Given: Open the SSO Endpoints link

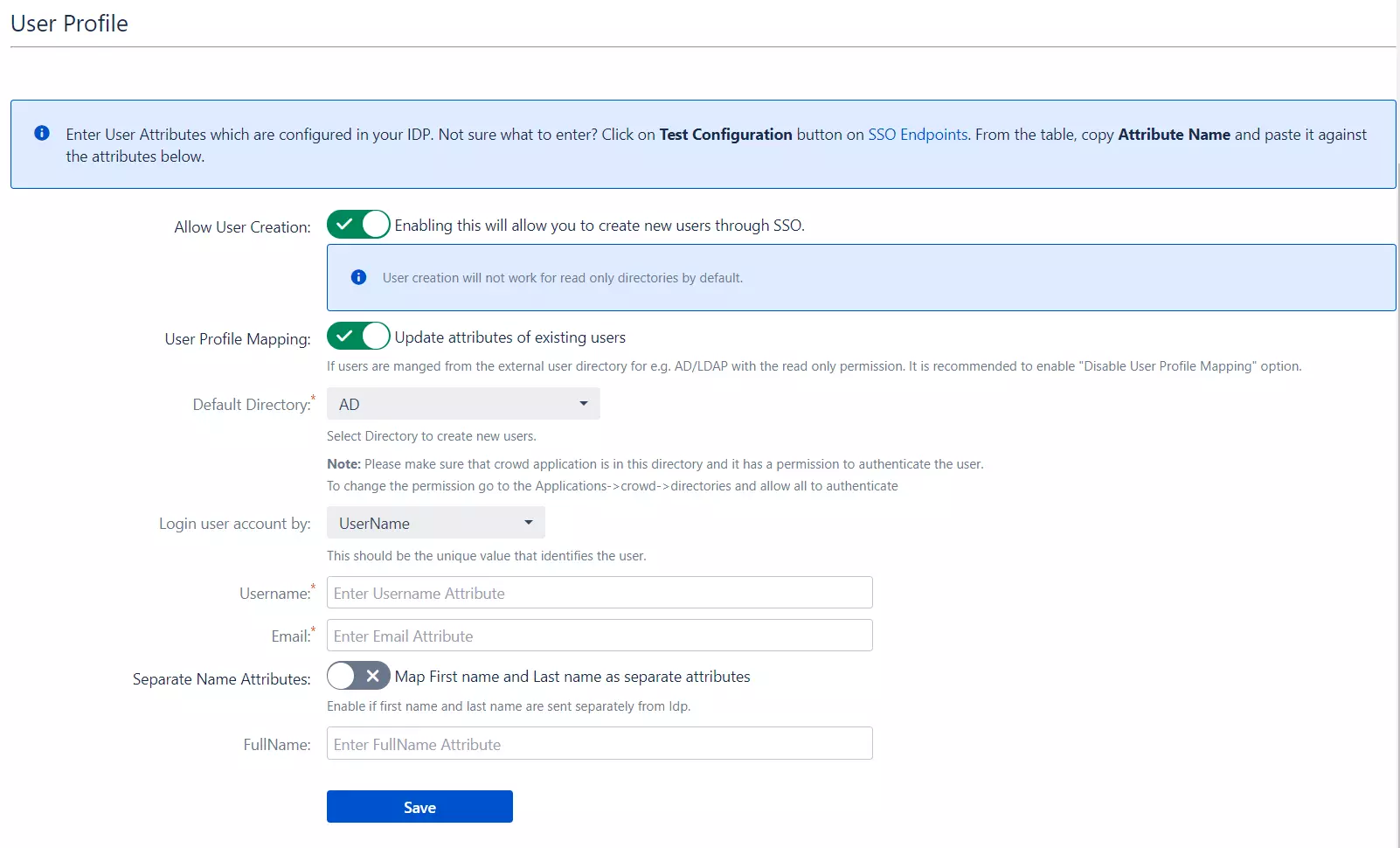Looking at the screenshot, I should [x=918, y=135].
